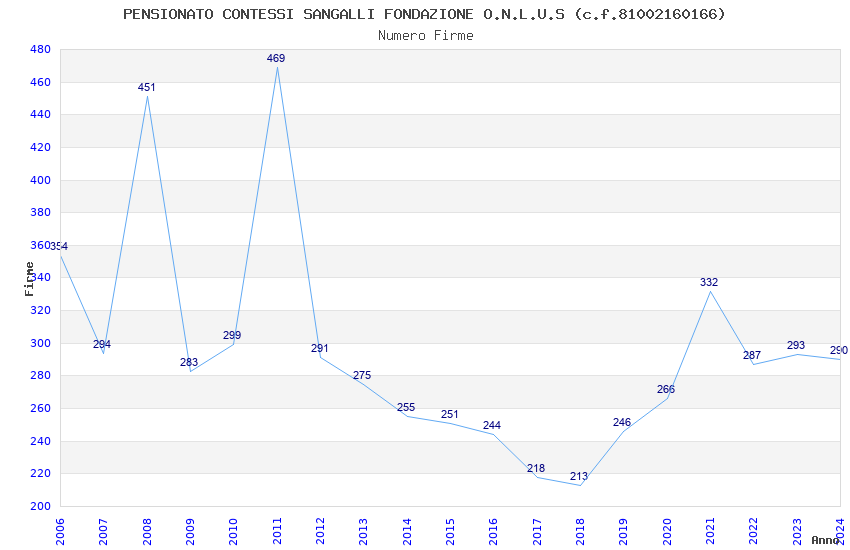Viewport: 850px width, 550px height.
Task: Click the x-axis year 2021
Action: [710, 531]
